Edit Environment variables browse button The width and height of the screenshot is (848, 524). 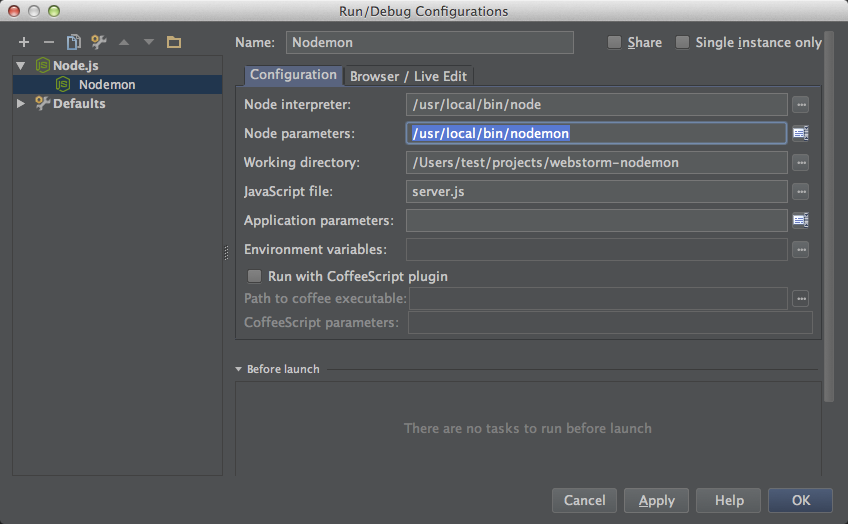[x=800, y=249]
